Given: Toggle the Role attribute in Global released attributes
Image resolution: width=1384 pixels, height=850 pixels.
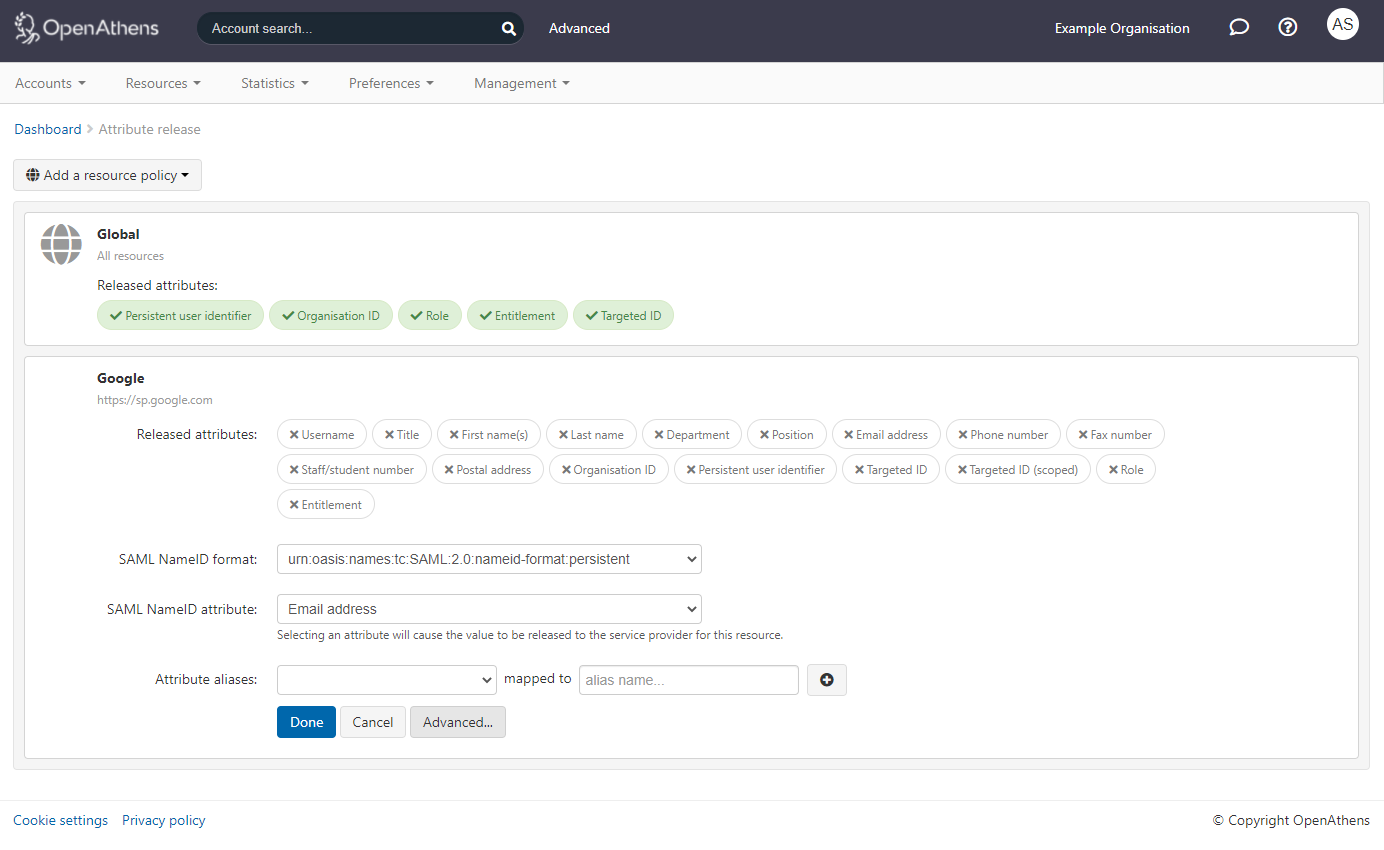Looking at the screenshot, I should [430, 315].
